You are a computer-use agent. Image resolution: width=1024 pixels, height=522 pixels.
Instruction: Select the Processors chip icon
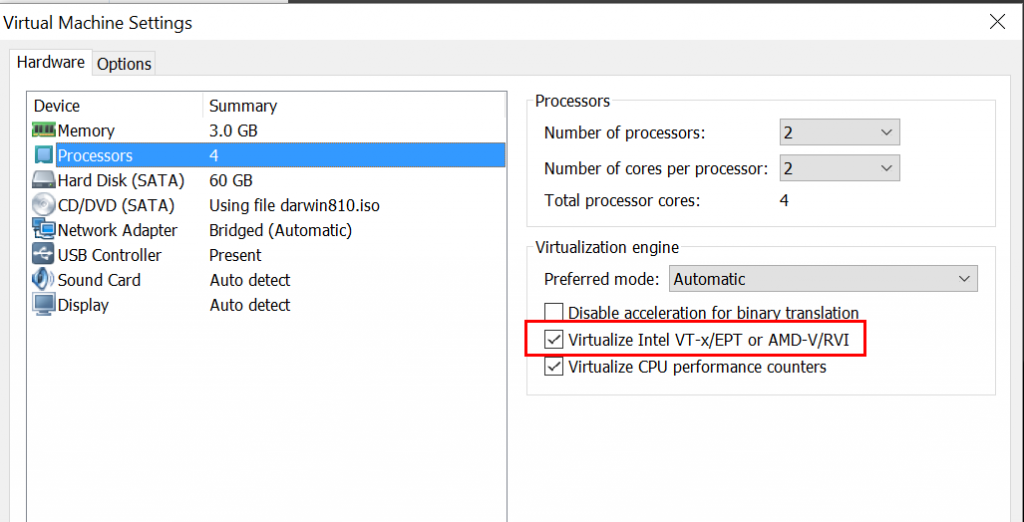44,155
